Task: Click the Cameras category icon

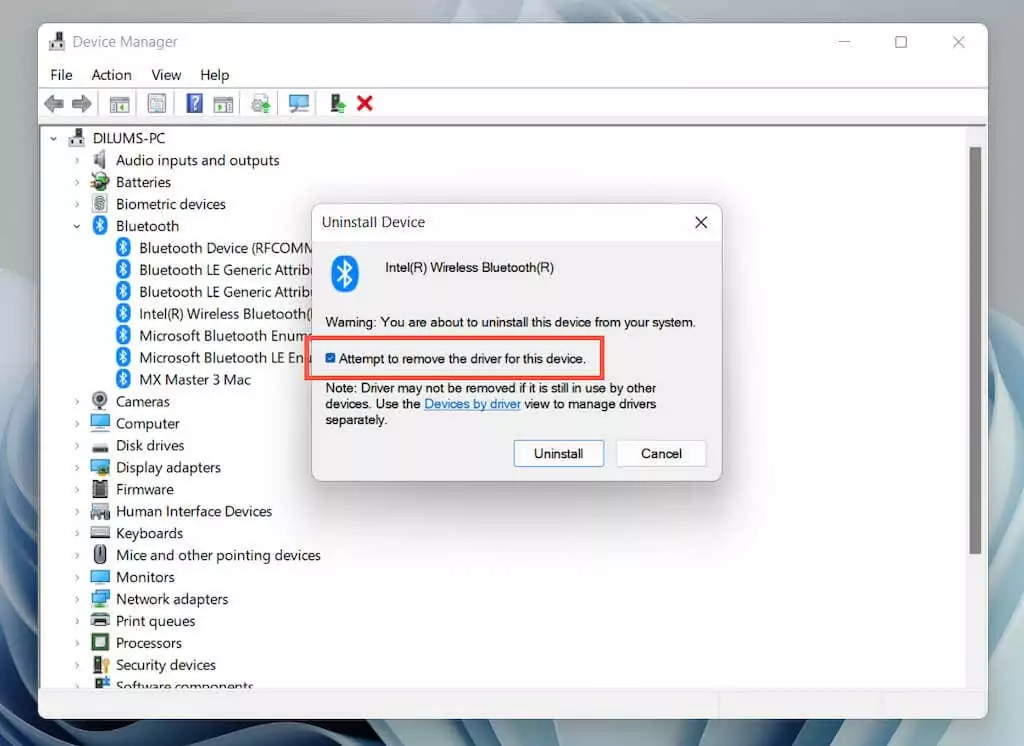Action: (x=100, y=400)
